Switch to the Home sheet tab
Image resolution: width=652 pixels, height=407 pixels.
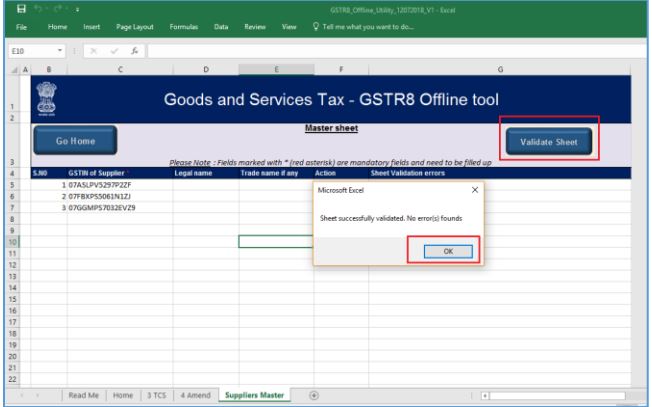tap(123, 395)
